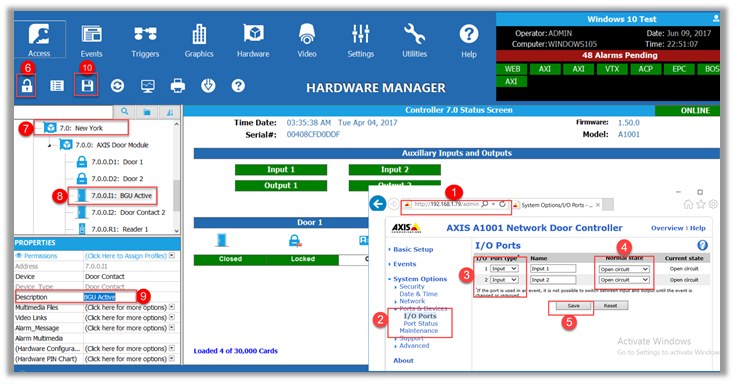Open the Help module in top ribbon

point(469,40)
